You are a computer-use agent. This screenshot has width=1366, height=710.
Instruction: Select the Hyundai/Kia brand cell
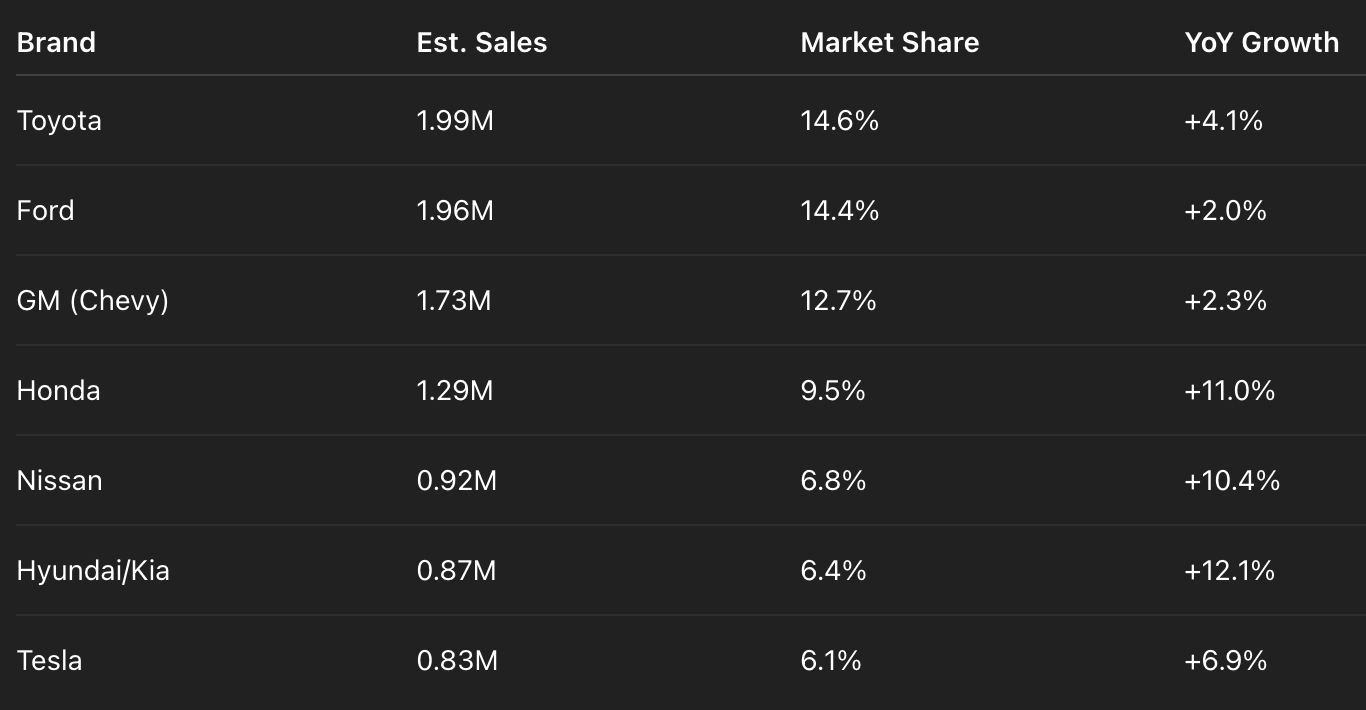(x=93, y=571)
